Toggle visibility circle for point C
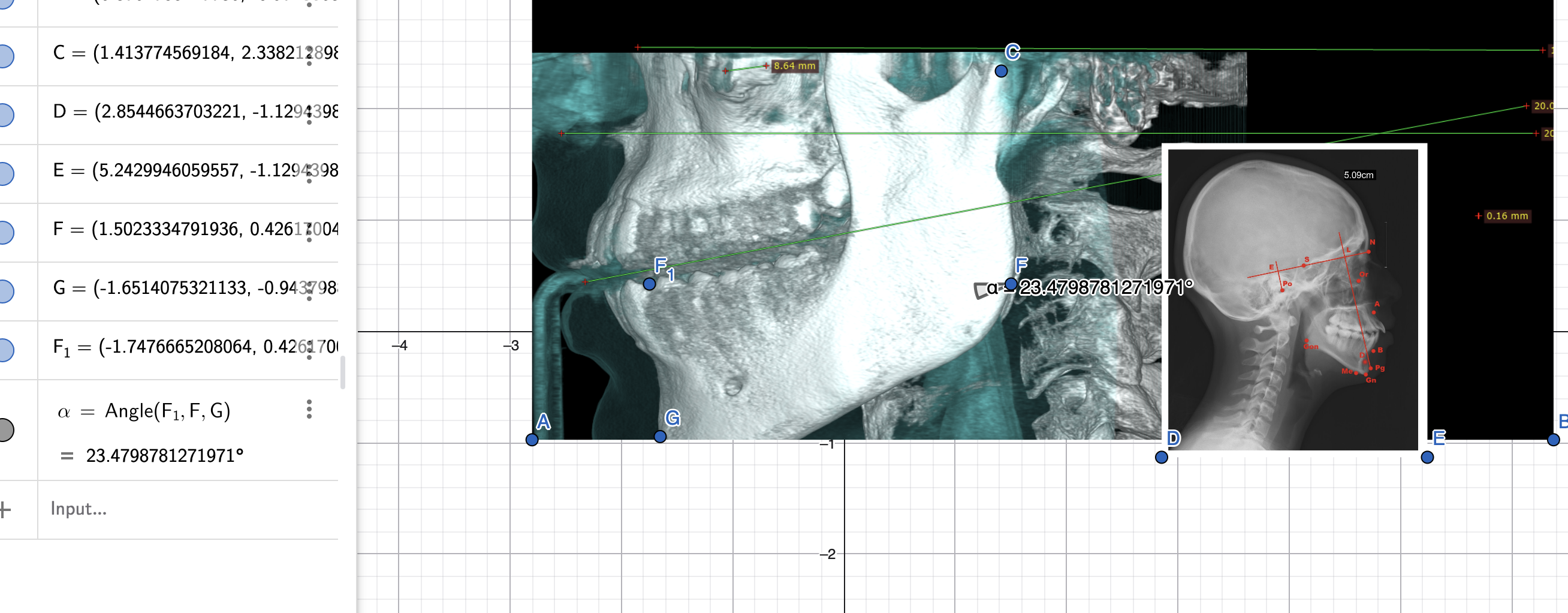Image resolution: width=1568 pixels, height=613 pixels. click(5, 56)
